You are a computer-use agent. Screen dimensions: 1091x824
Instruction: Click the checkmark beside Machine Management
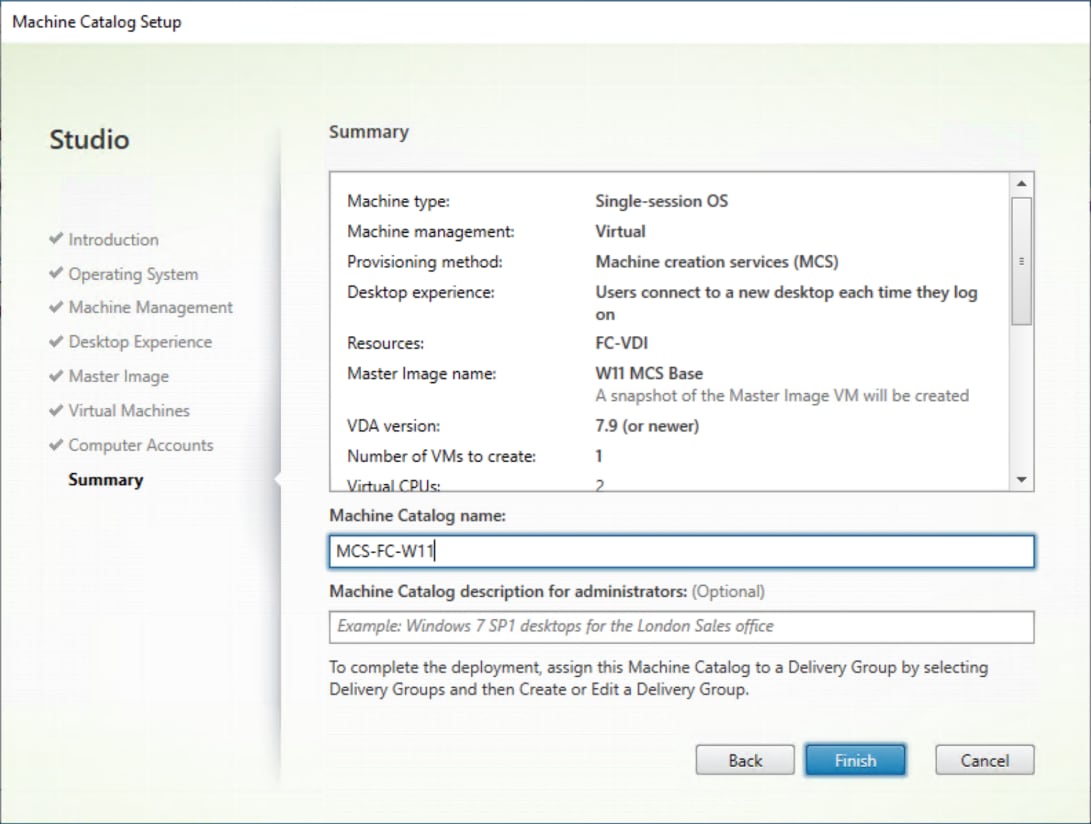[x=56, y=307]
